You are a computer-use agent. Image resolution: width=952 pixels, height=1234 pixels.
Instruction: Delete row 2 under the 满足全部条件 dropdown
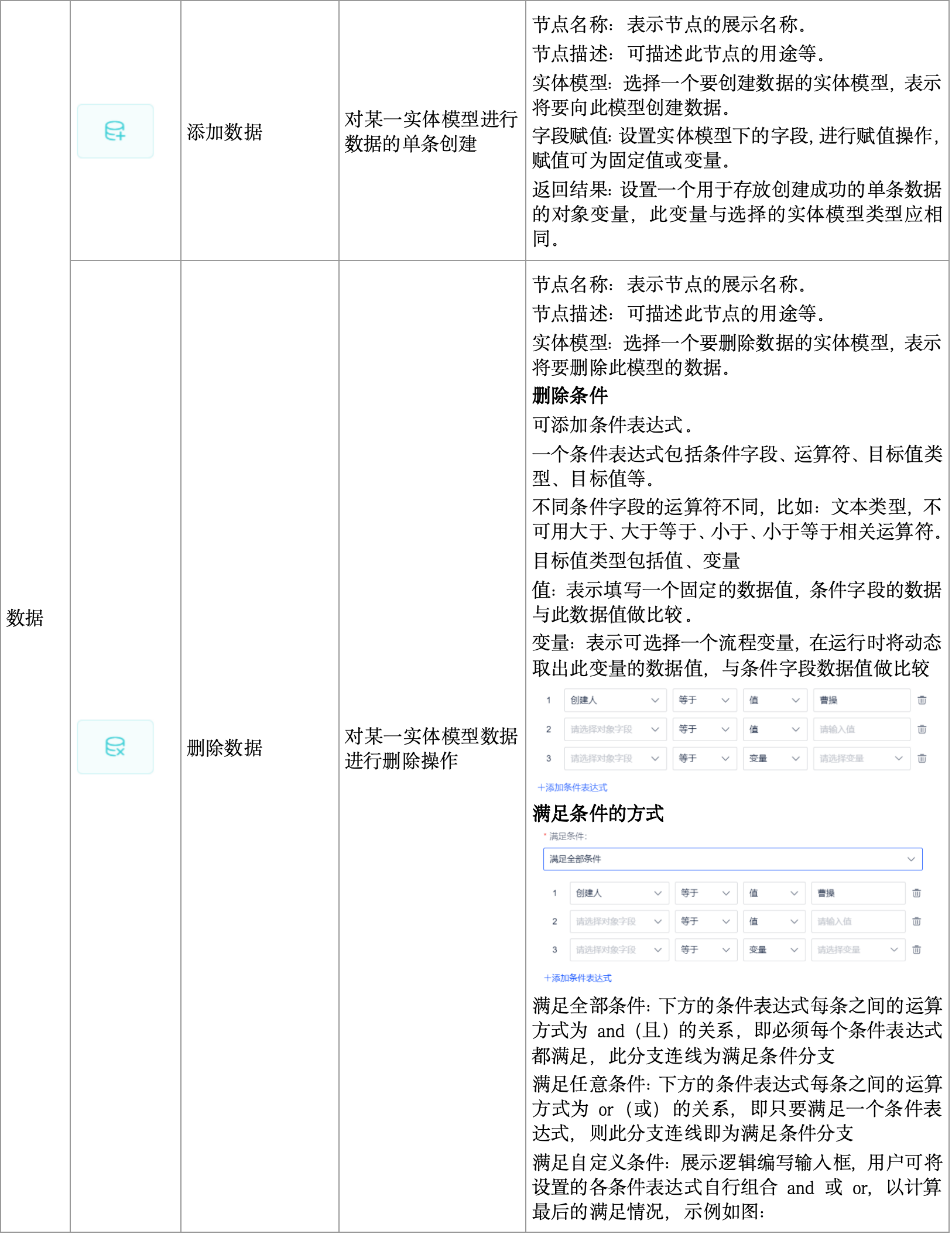pos(917,921)
